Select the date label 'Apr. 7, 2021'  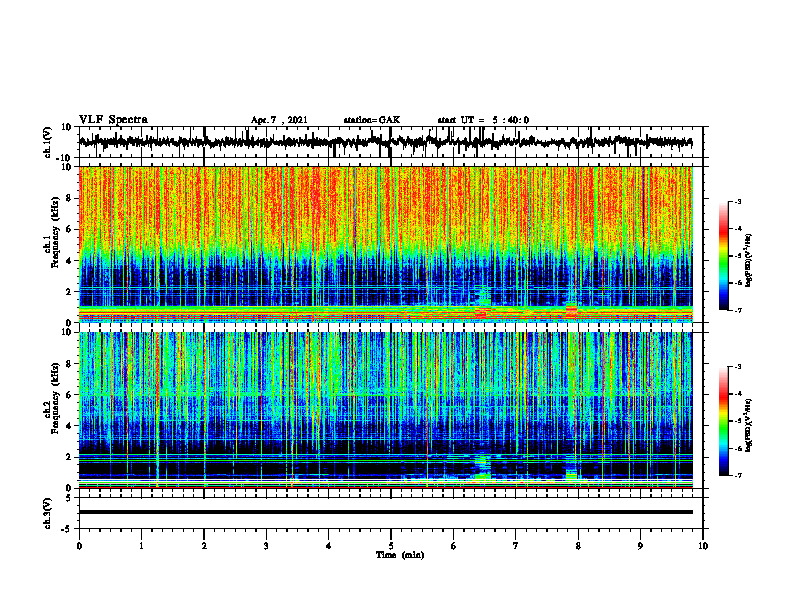[x=279, y=120]
